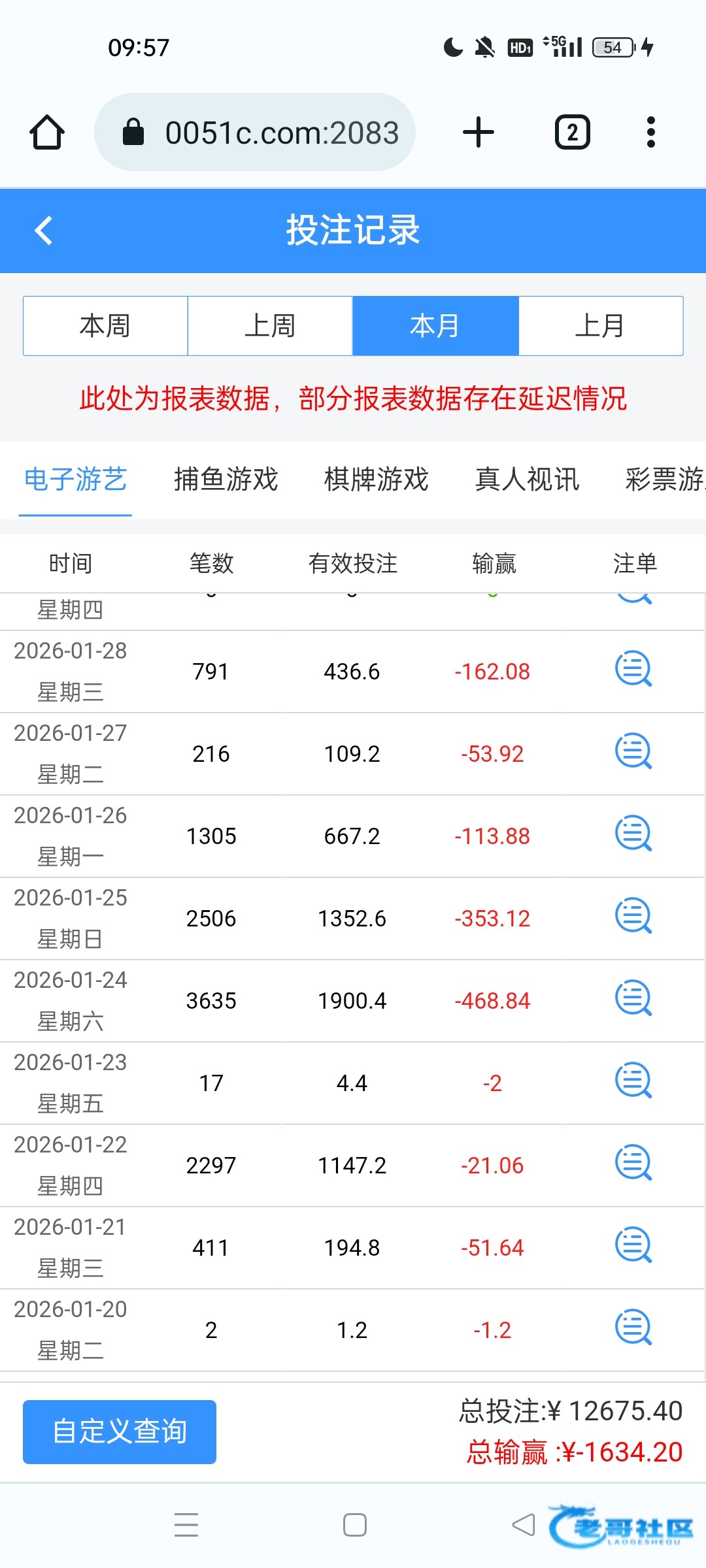
Task: View bet details for 2026-01-28
Action: point(633,670)
